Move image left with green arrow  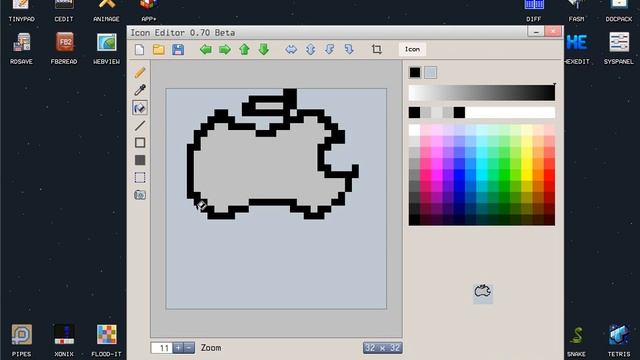(x=206, y=50)
